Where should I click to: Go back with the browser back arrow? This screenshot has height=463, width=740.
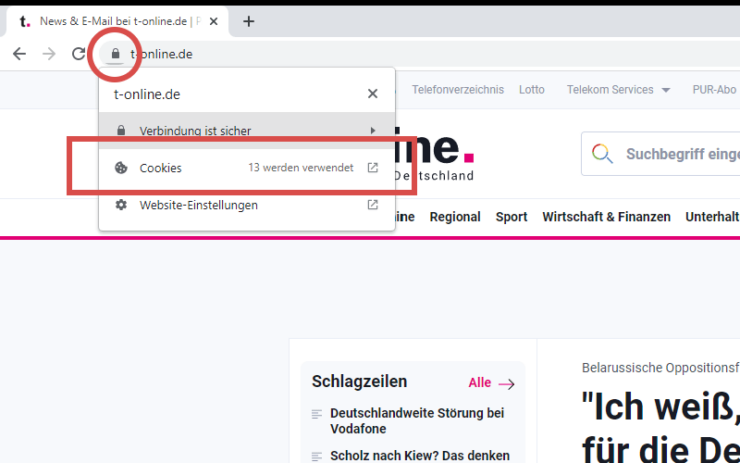pos(19,54)
